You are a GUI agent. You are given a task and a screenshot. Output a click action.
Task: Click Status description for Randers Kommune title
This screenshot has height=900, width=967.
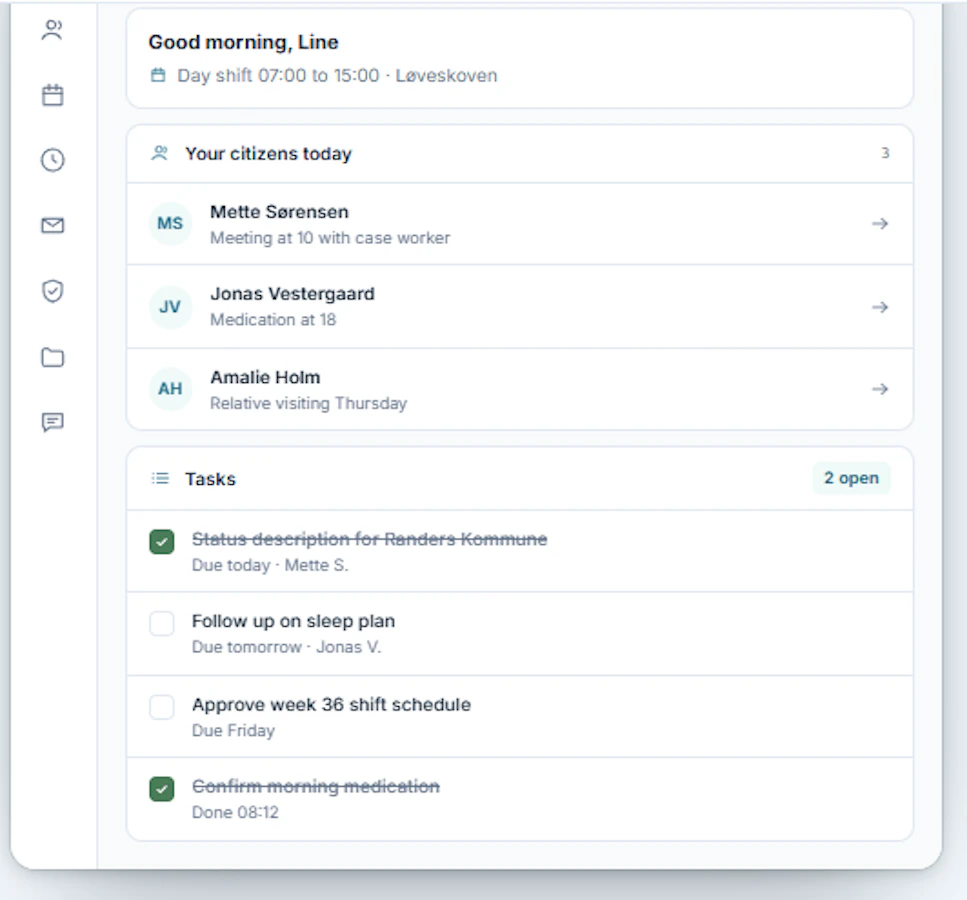click(x=369, y=539)
